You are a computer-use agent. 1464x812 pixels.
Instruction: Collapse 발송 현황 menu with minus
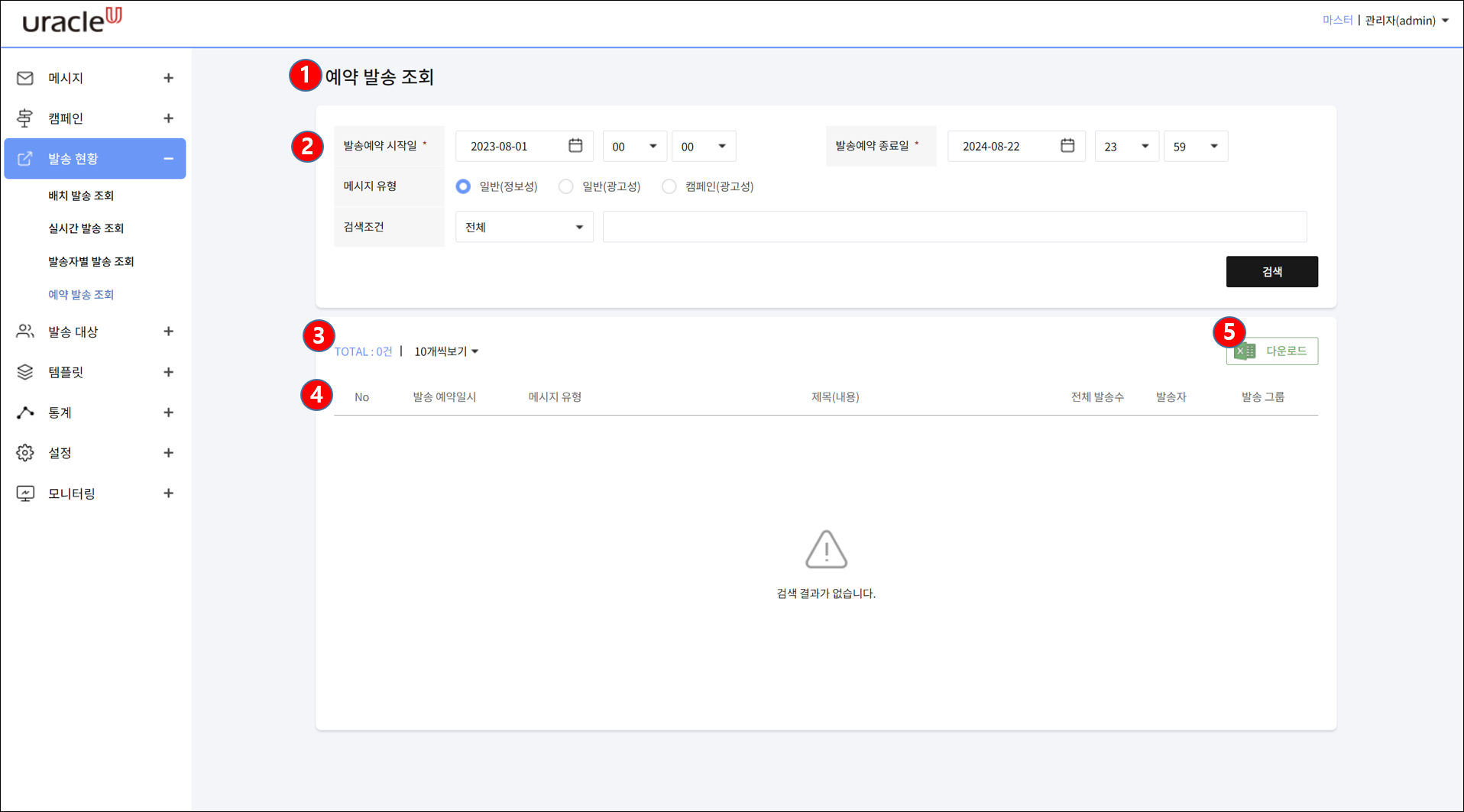pos(169,158)
